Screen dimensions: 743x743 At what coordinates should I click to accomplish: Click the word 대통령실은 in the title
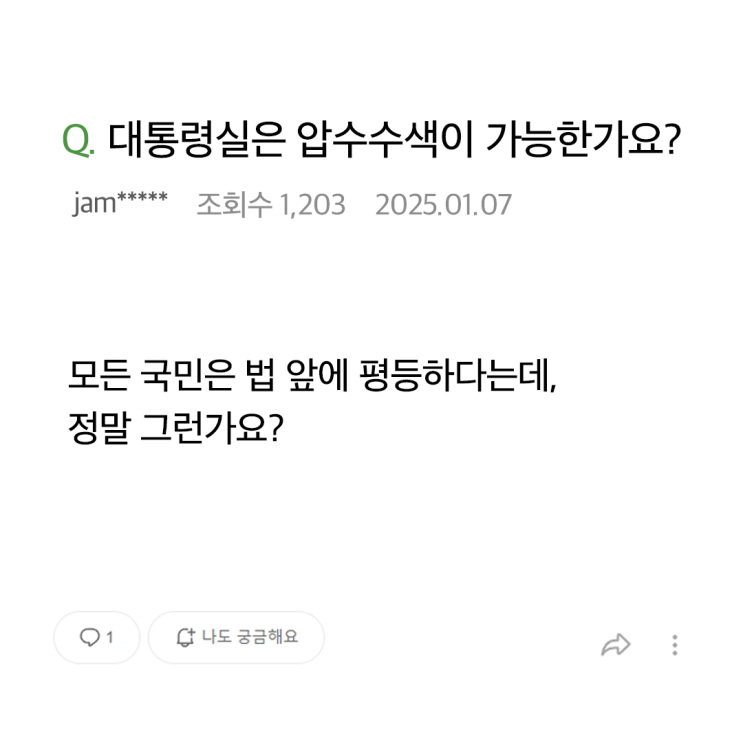197,140
